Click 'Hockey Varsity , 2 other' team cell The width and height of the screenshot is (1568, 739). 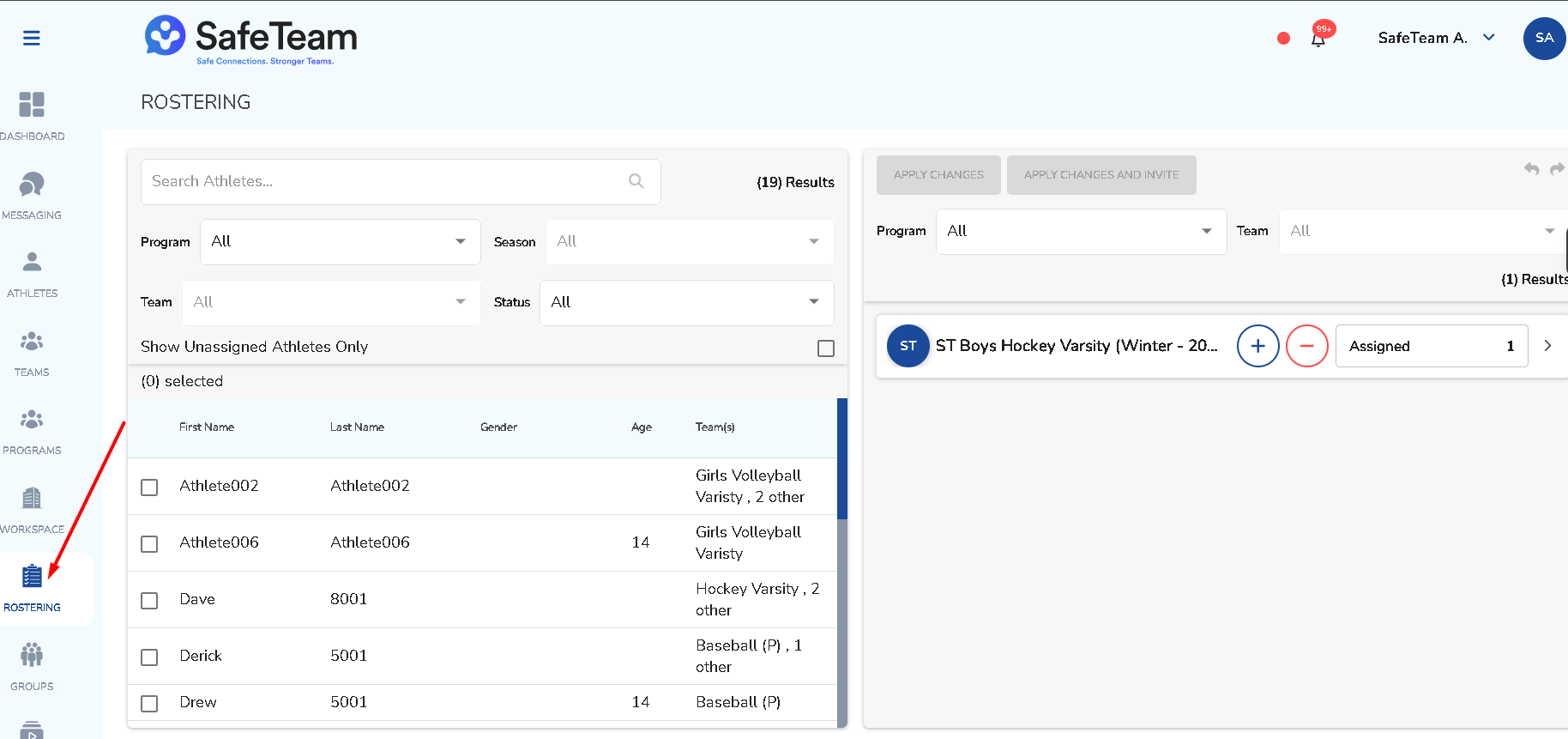tap(758, 599)
